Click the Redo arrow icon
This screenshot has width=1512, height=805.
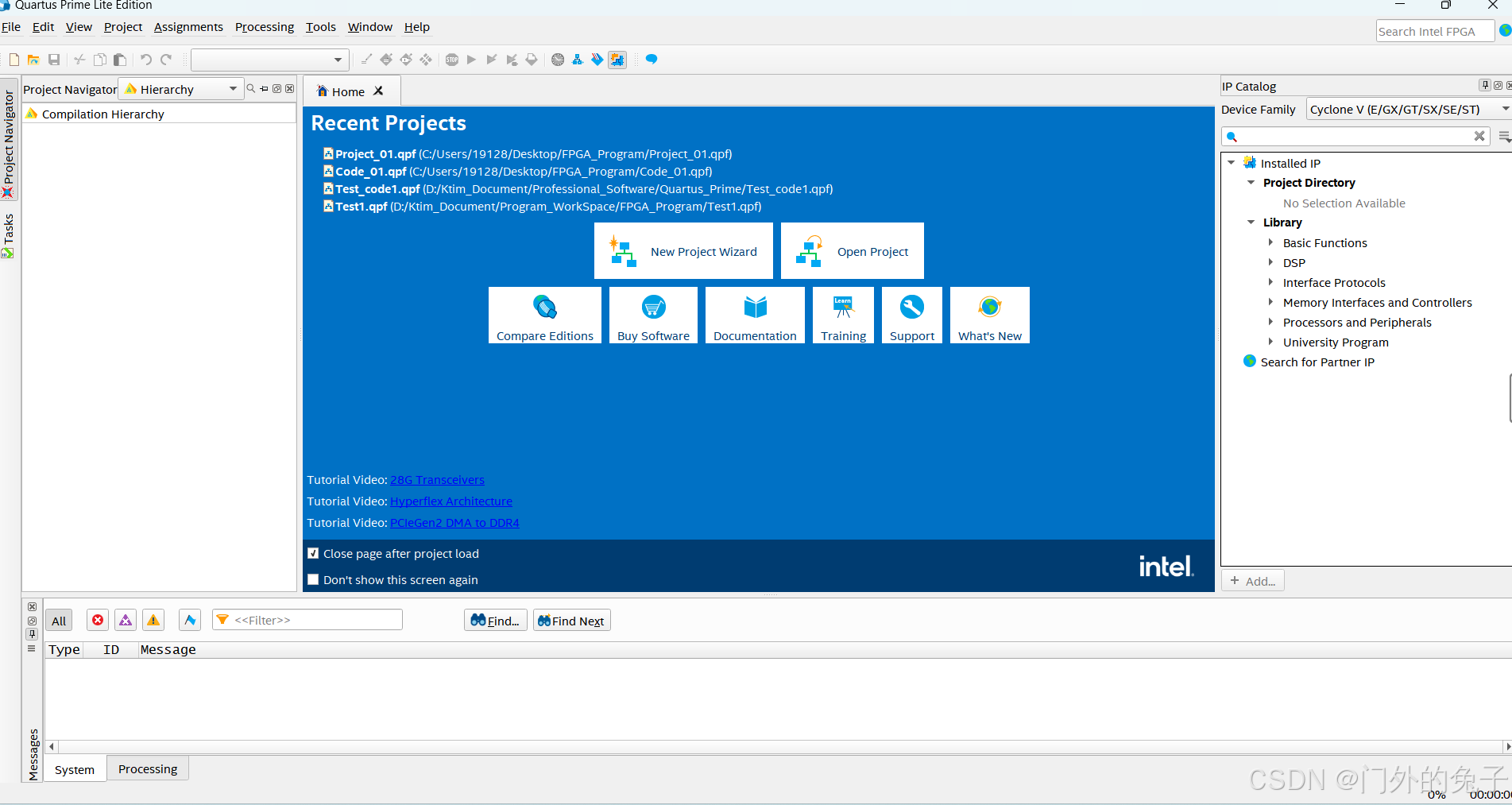click(166, 60)
